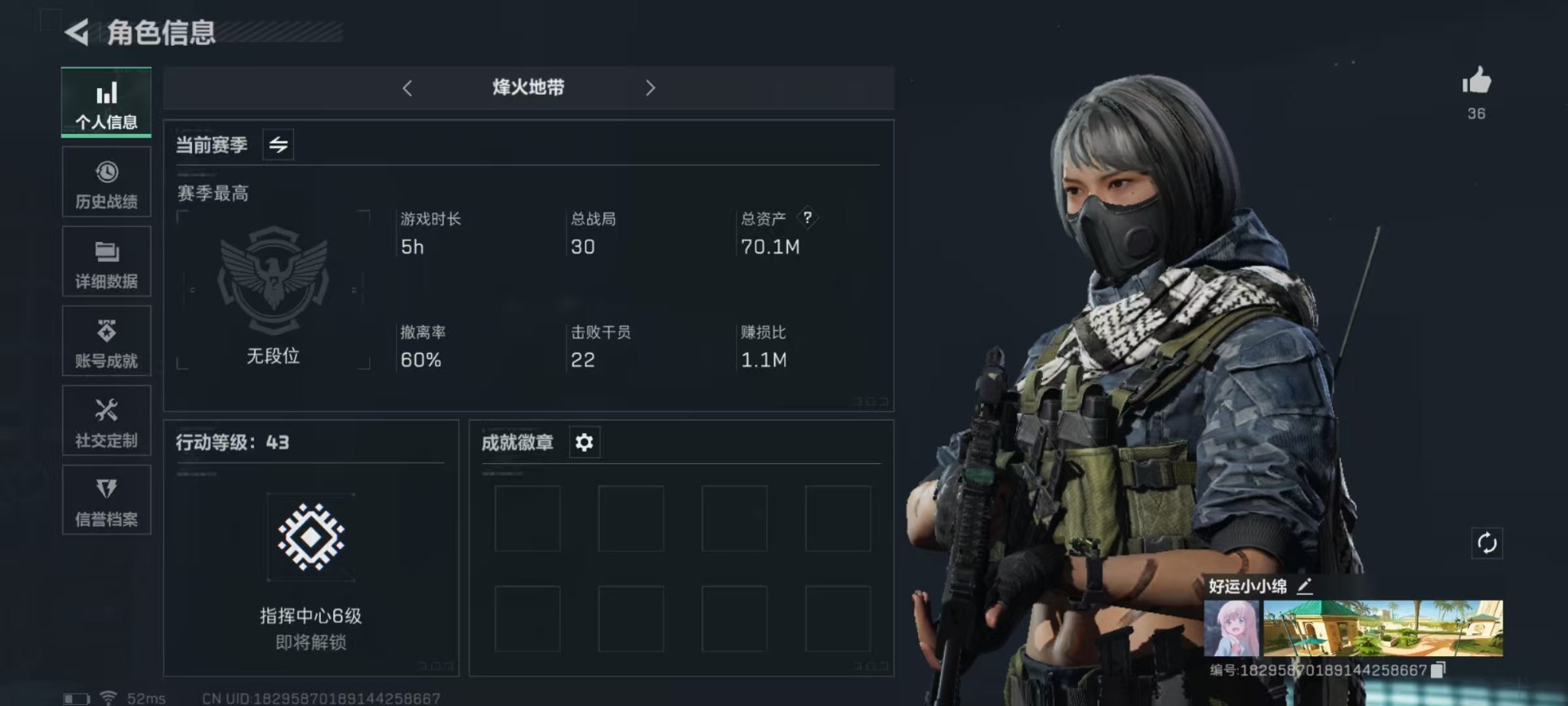Open 成就徽章 gear settings
The image size is (1568, 706).
point(584,442)
